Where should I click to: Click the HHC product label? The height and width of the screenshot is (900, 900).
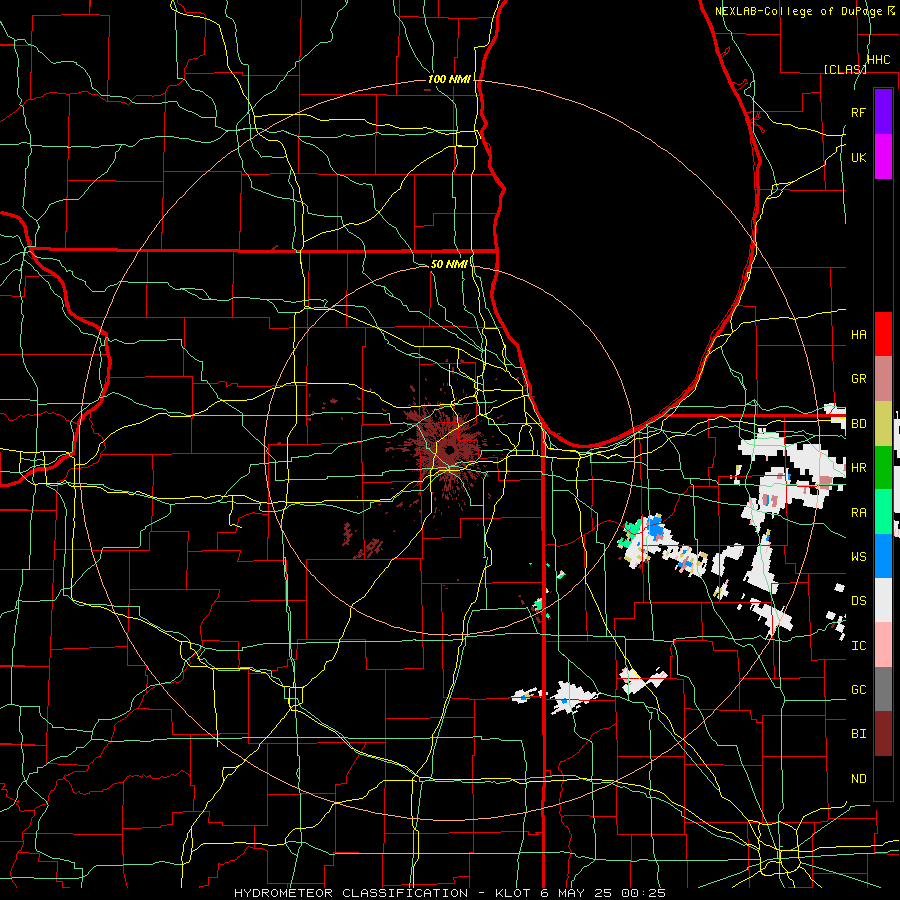coord(878,60)
